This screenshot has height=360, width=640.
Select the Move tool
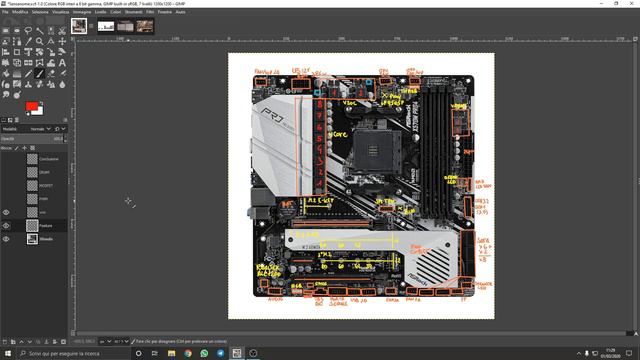(62, 41)
